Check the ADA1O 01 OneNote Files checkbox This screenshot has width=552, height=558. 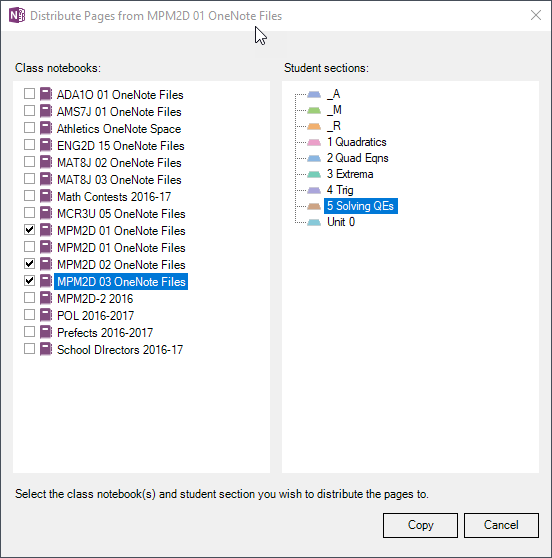(30, 94)
